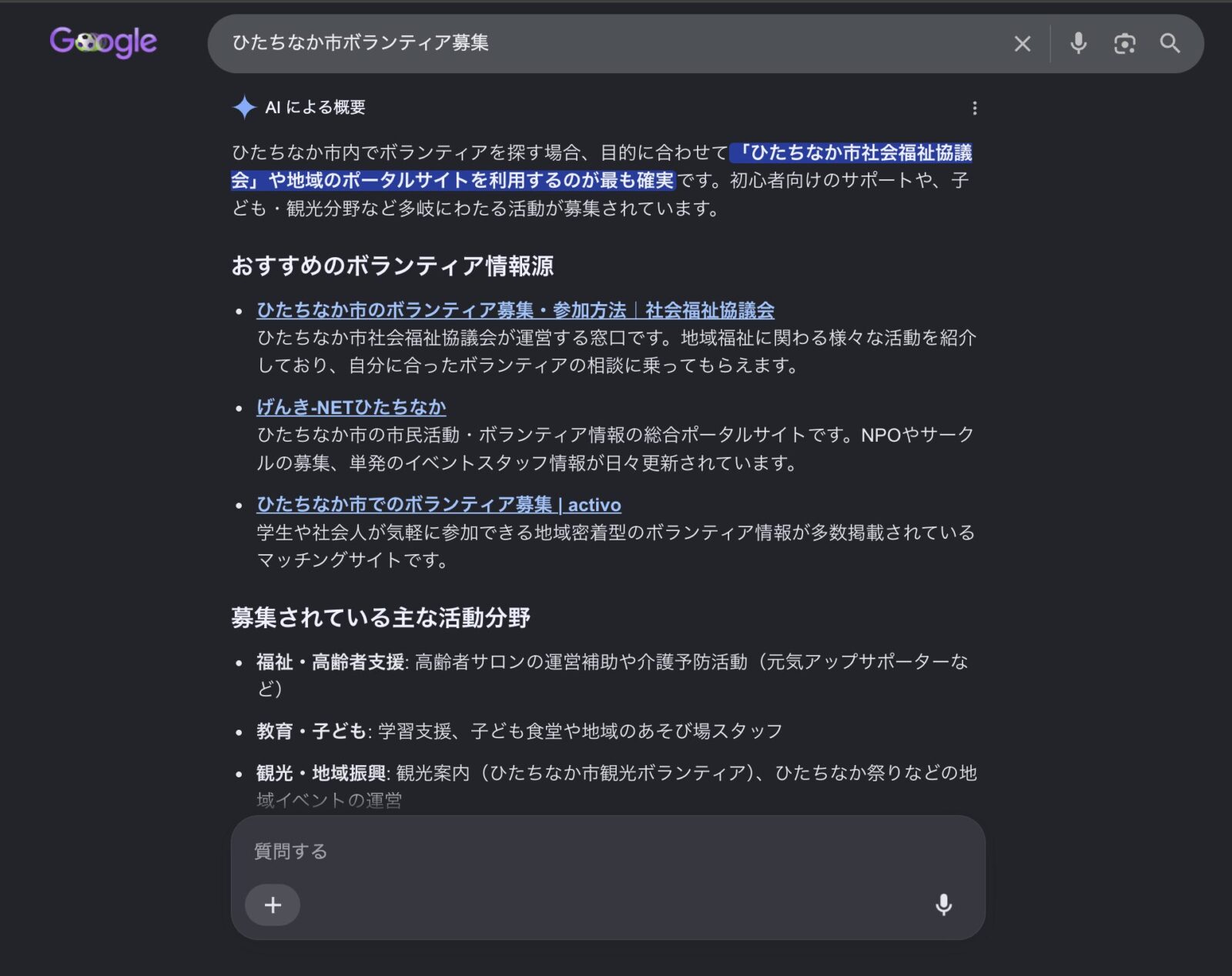Select the 教育・子ども bullet label
The image size is (1232, 976).
(312, 731)
